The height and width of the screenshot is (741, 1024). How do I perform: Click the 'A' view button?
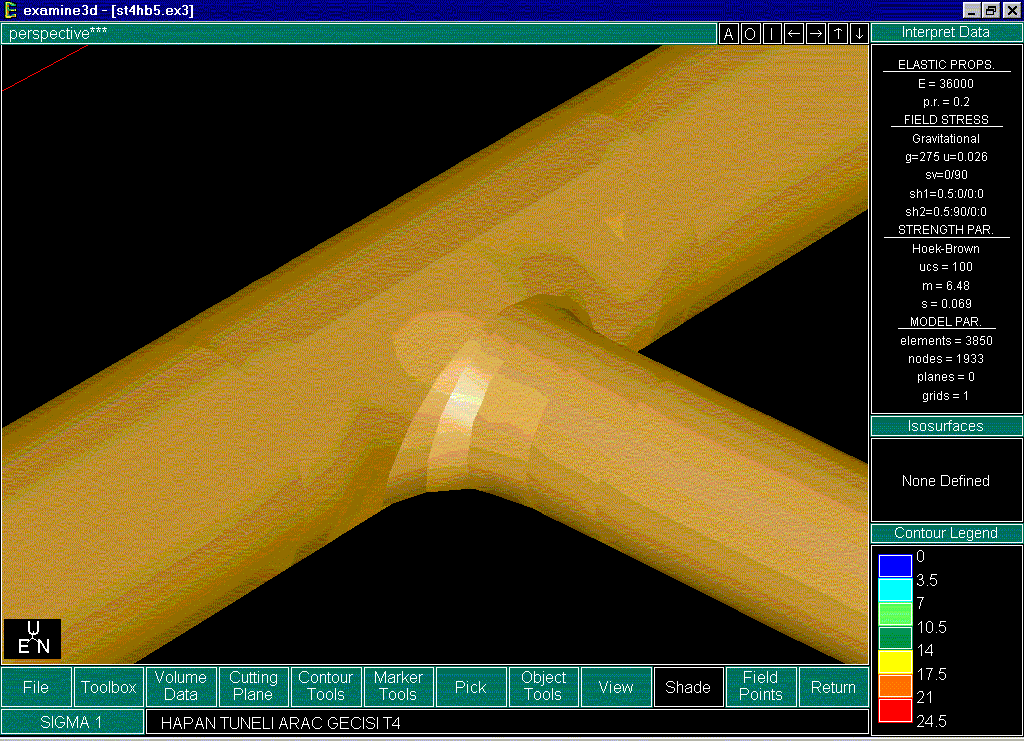point(729,34)
